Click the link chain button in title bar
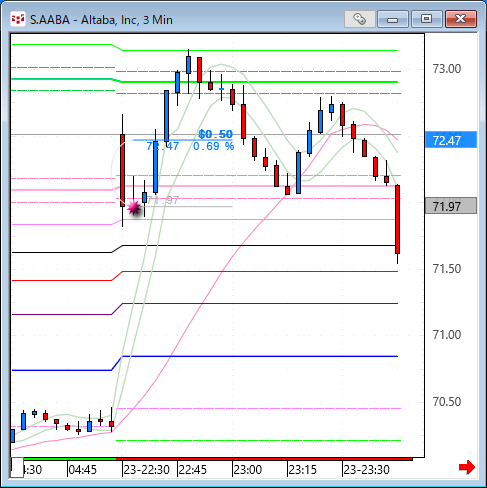The image size is (487, 488). (360, 19)
